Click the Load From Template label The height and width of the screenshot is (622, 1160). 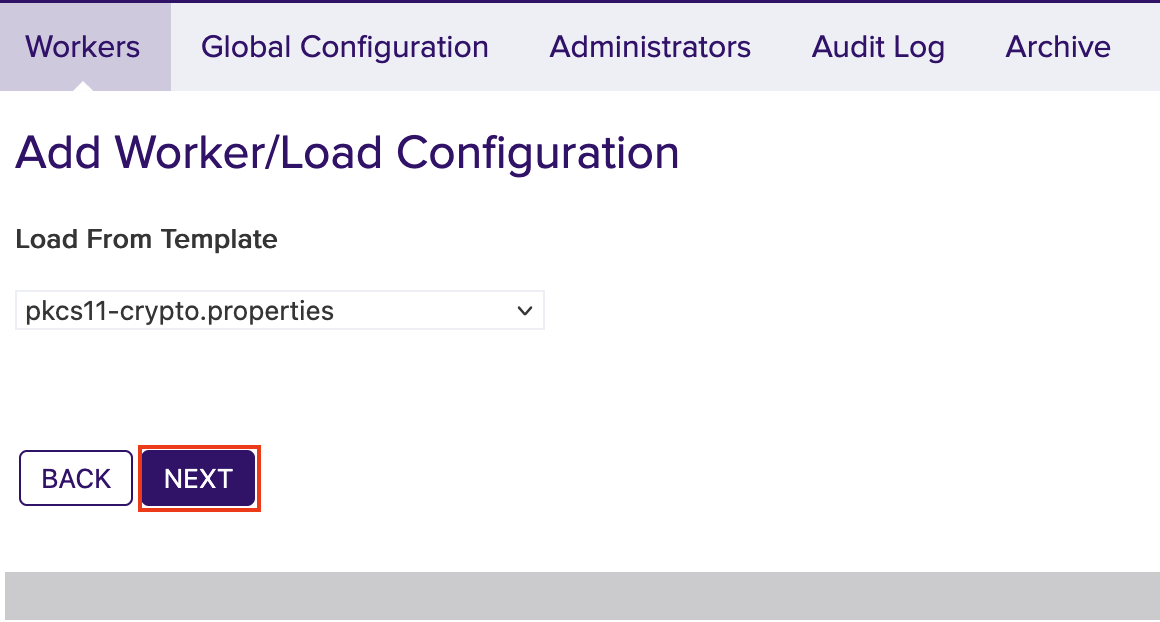point(146,239)
